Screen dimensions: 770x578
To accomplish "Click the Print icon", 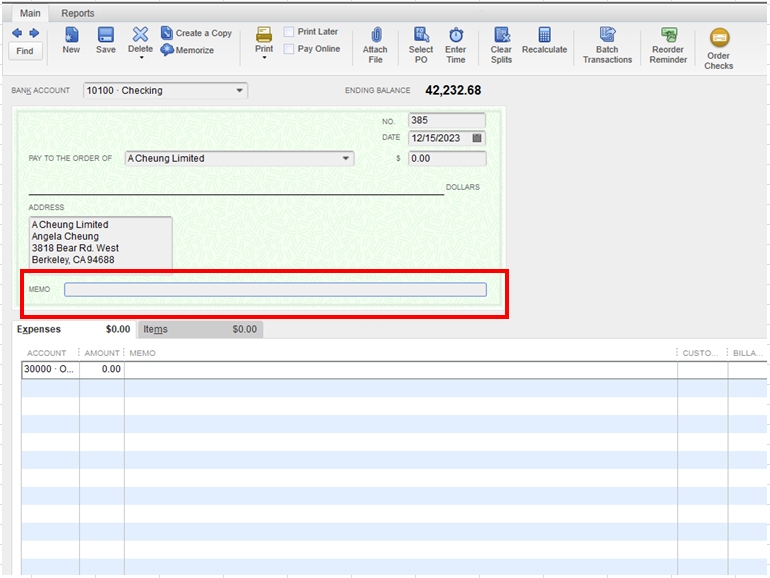I will pyautogui.click(x=264, y=35).
